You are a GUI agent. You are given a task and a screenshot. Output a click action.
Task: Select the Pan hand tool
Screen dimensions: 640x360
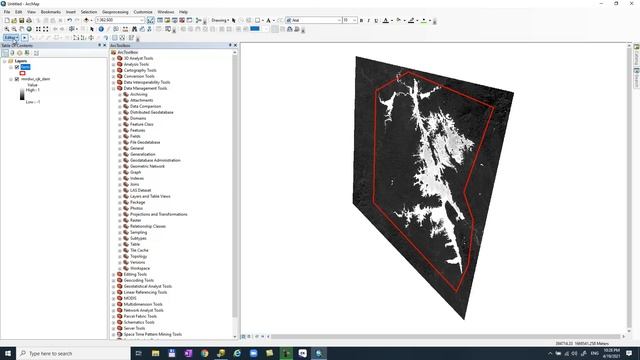click(x=22, y=29)
